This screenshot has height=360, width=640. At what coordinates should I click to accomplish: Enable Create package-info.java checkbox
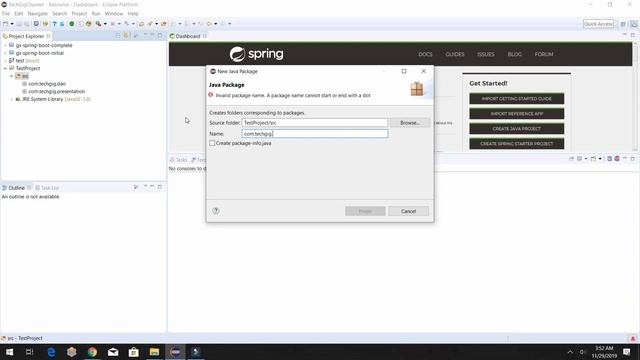coord(212,143)
